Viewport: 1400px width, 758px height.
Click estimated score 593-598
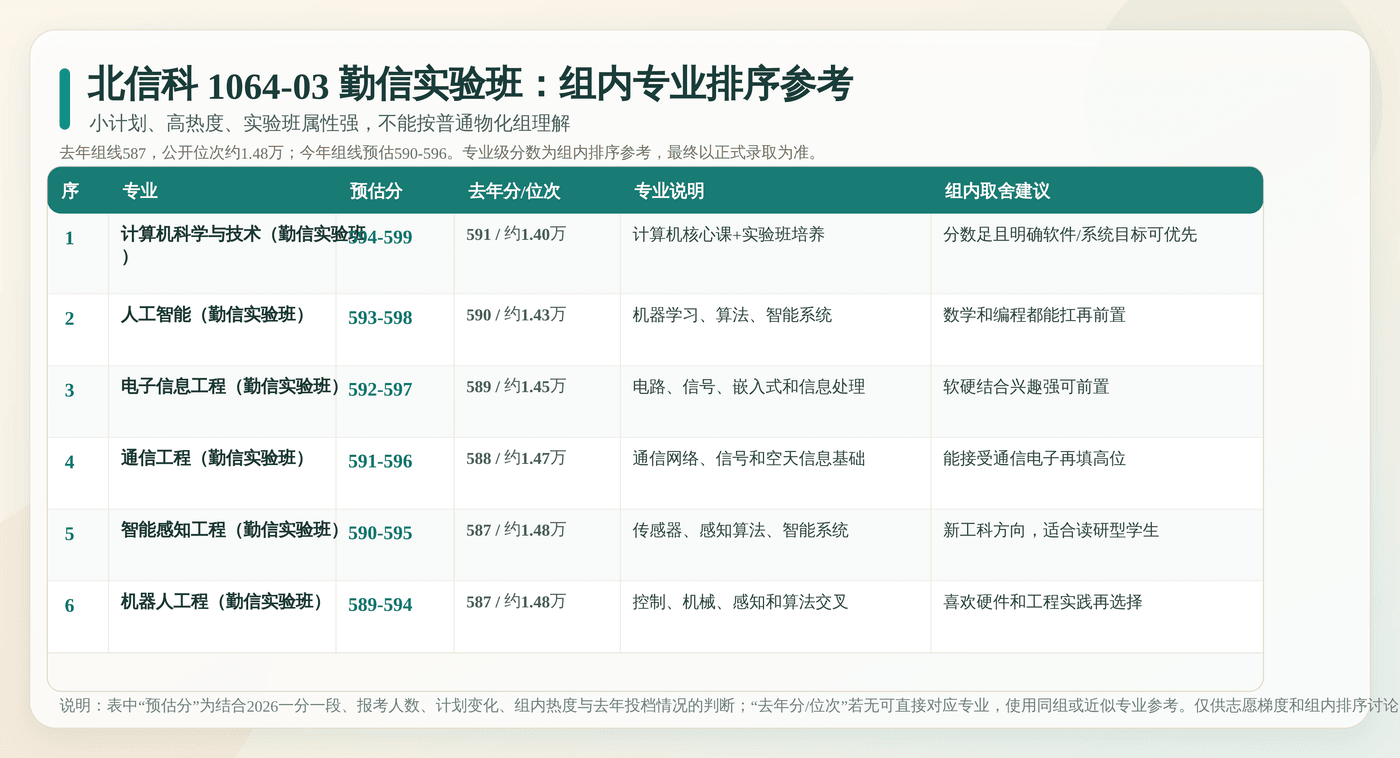(x=380, y=318)
